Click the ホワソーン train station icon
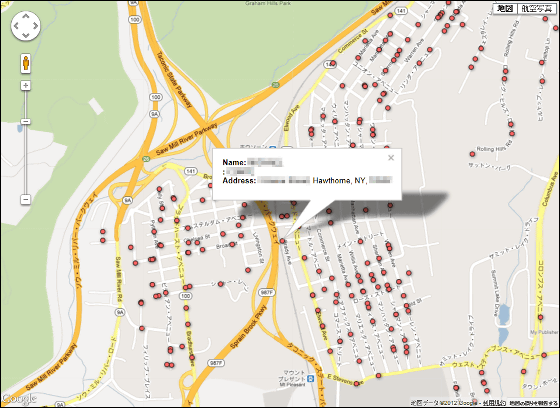 (x=273, y=148)
